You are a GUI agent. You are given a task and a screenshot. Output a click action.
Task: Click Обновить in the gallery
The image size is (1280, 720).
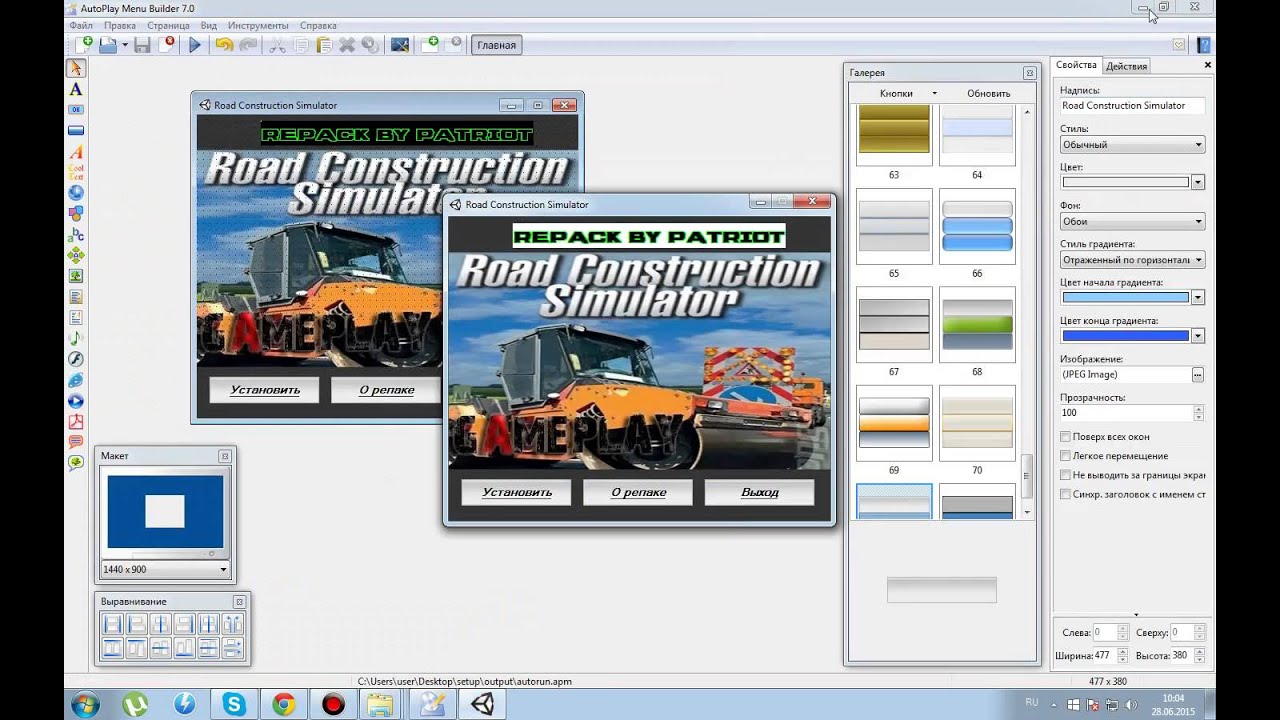click(988, 93)
